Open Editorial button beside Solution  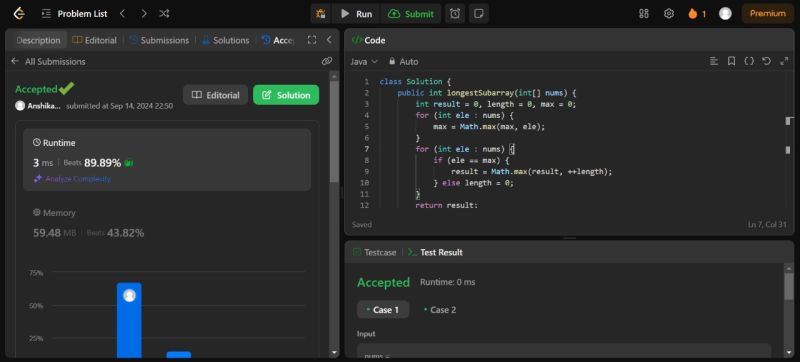(x=215, y=95)
